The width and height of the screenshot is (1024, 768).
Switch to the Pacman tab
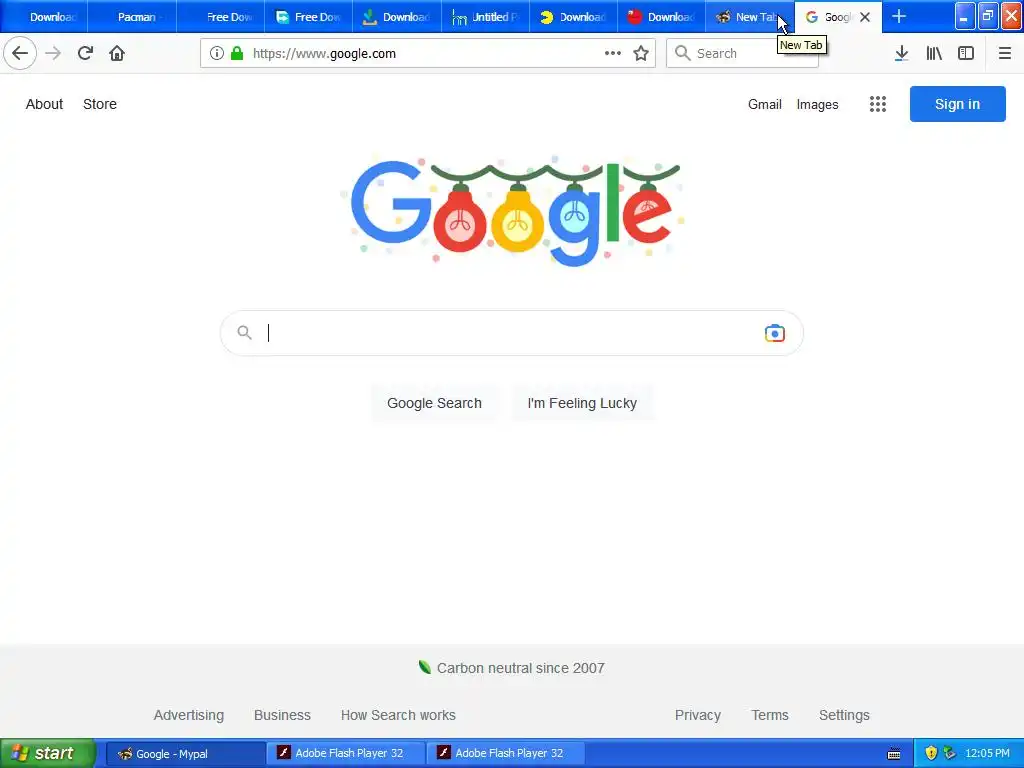(x=132, y=17)
